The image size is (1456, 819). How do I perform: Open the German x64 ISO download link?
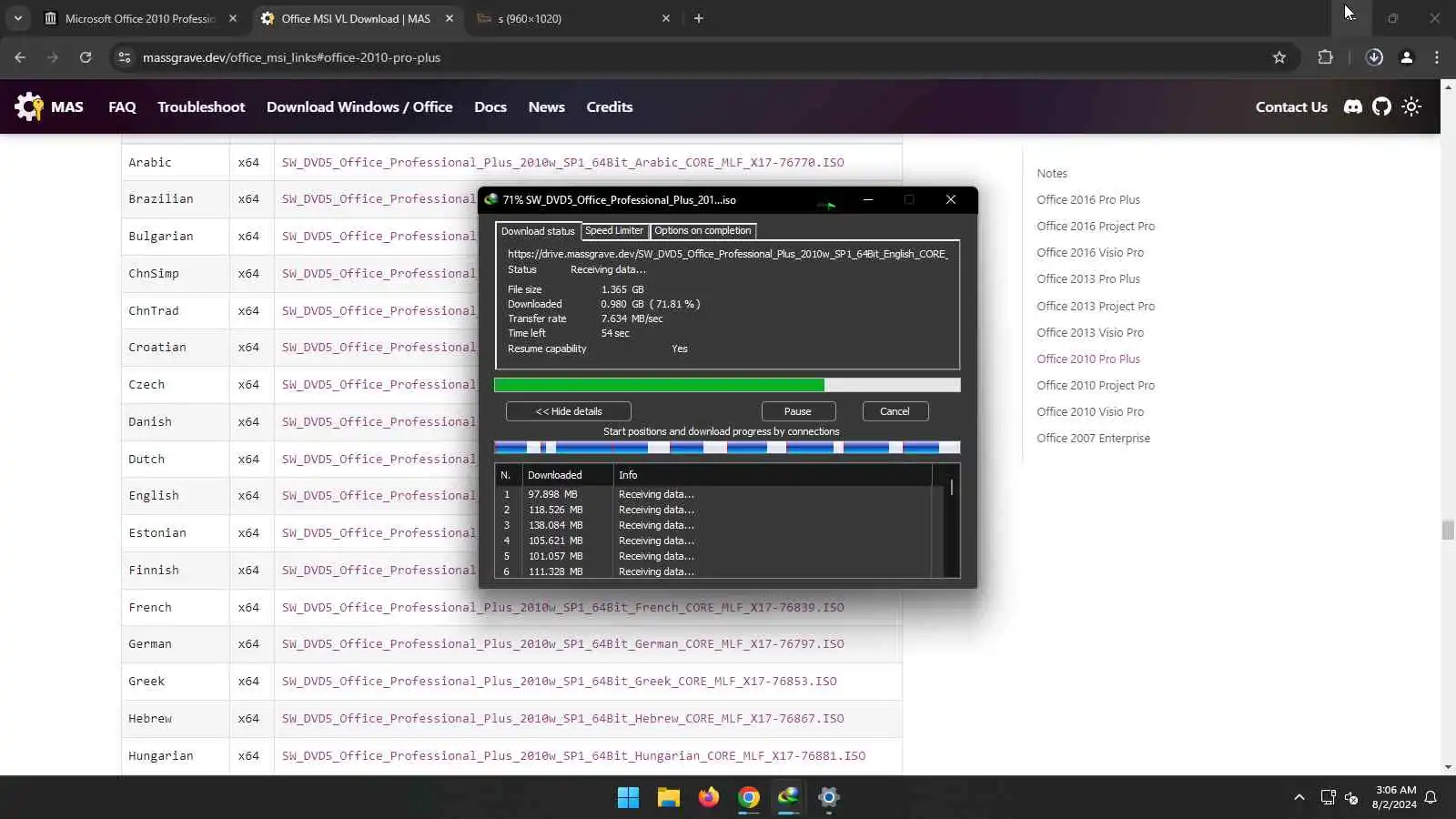(562, 644)
